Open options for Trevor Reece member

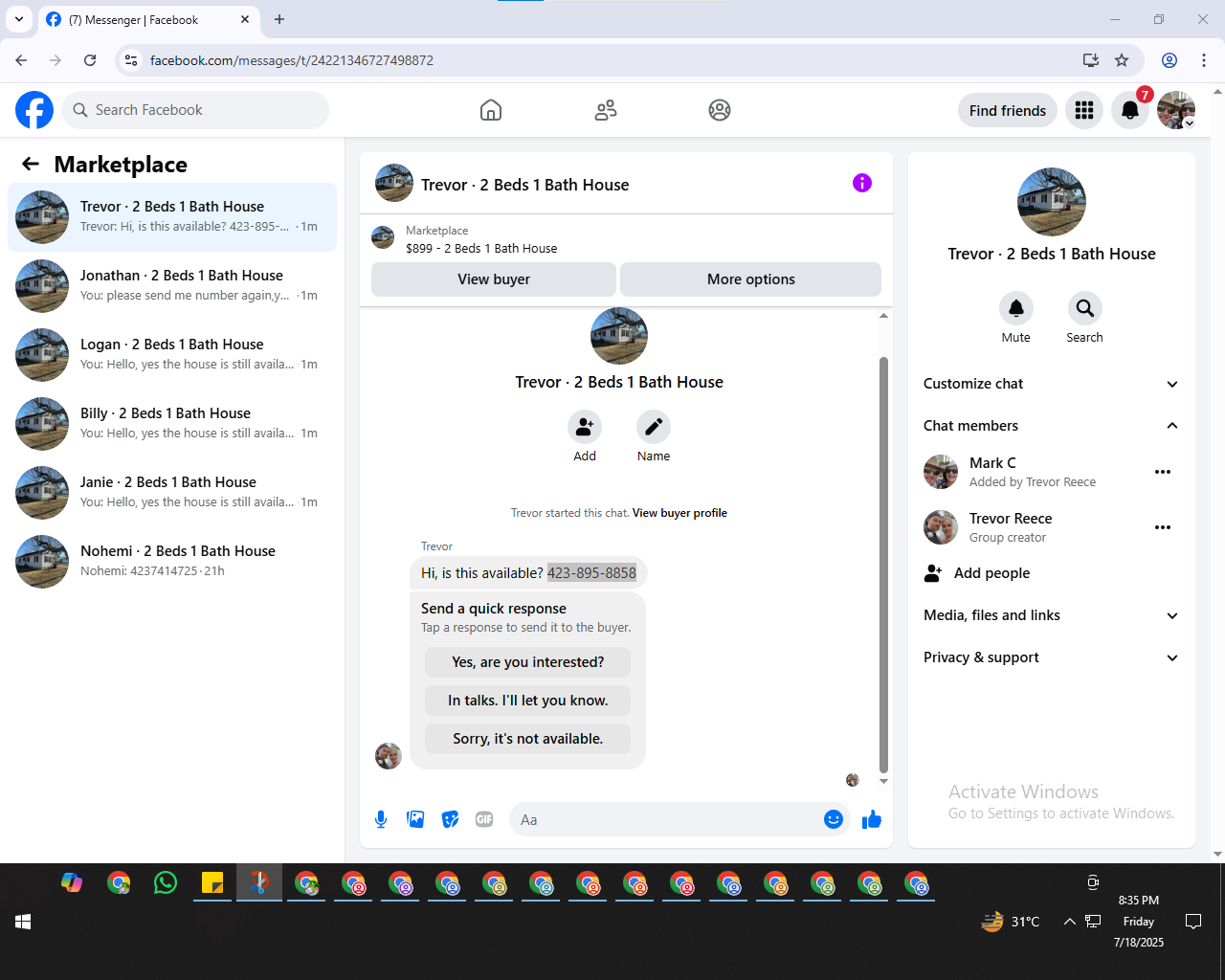coord(1163,527)
